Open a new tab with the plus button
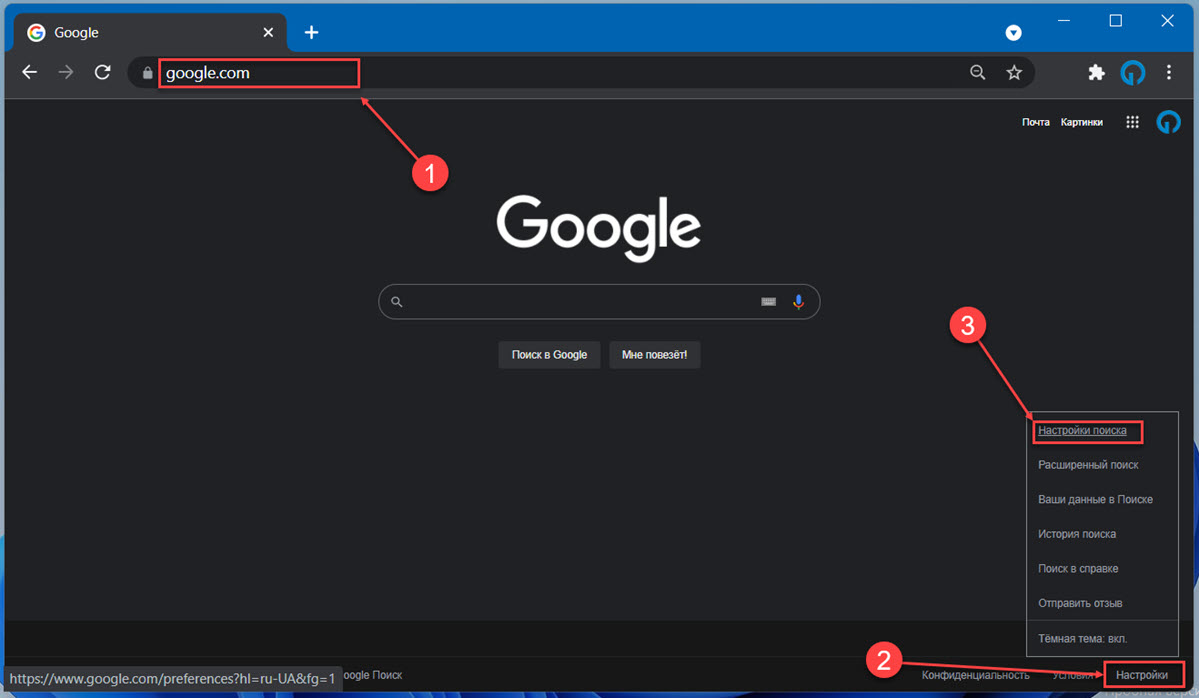Viewport: 1199px width, 698px height. (x=311, y=33)
